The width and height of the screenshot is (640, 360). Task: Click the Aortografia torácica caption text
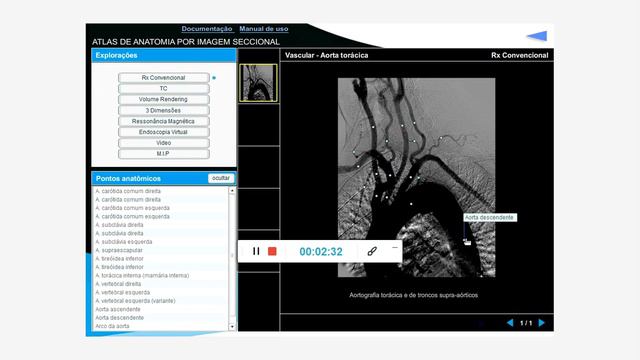click(413, 295)
